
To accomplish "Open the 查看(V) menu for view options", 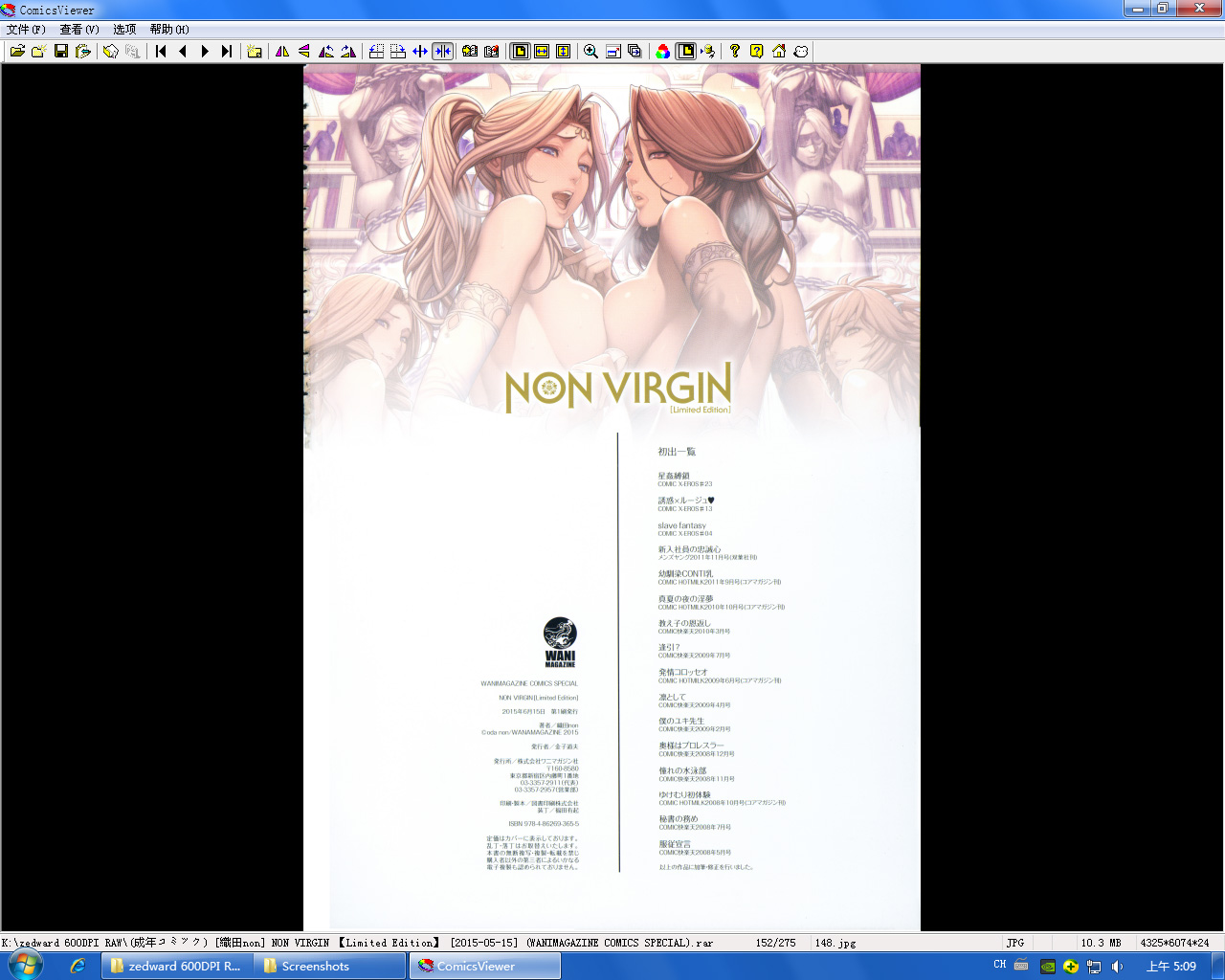I will click(77, 28).
